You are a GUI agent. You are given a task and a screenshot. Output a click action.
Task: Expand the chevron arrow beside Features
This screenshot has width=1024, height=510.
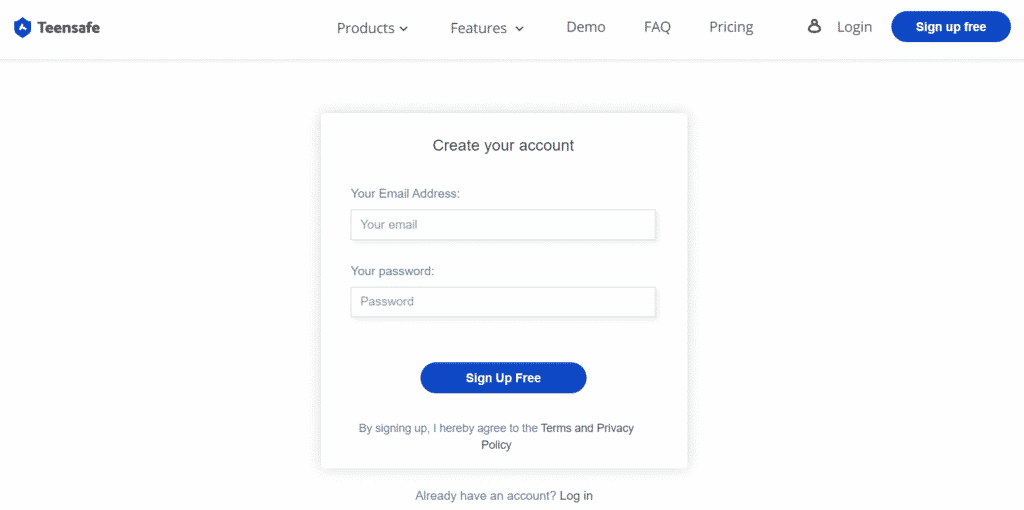(519, 29)
